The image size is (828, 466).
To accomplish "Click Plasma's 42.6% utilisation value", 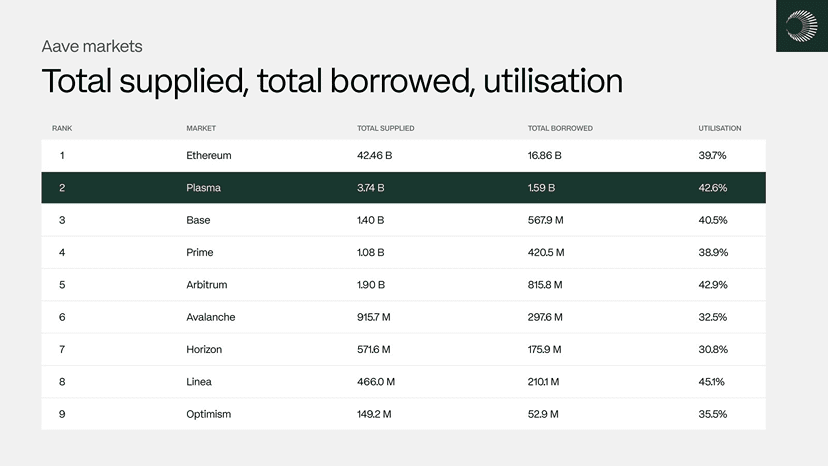I will coord(712,188).
